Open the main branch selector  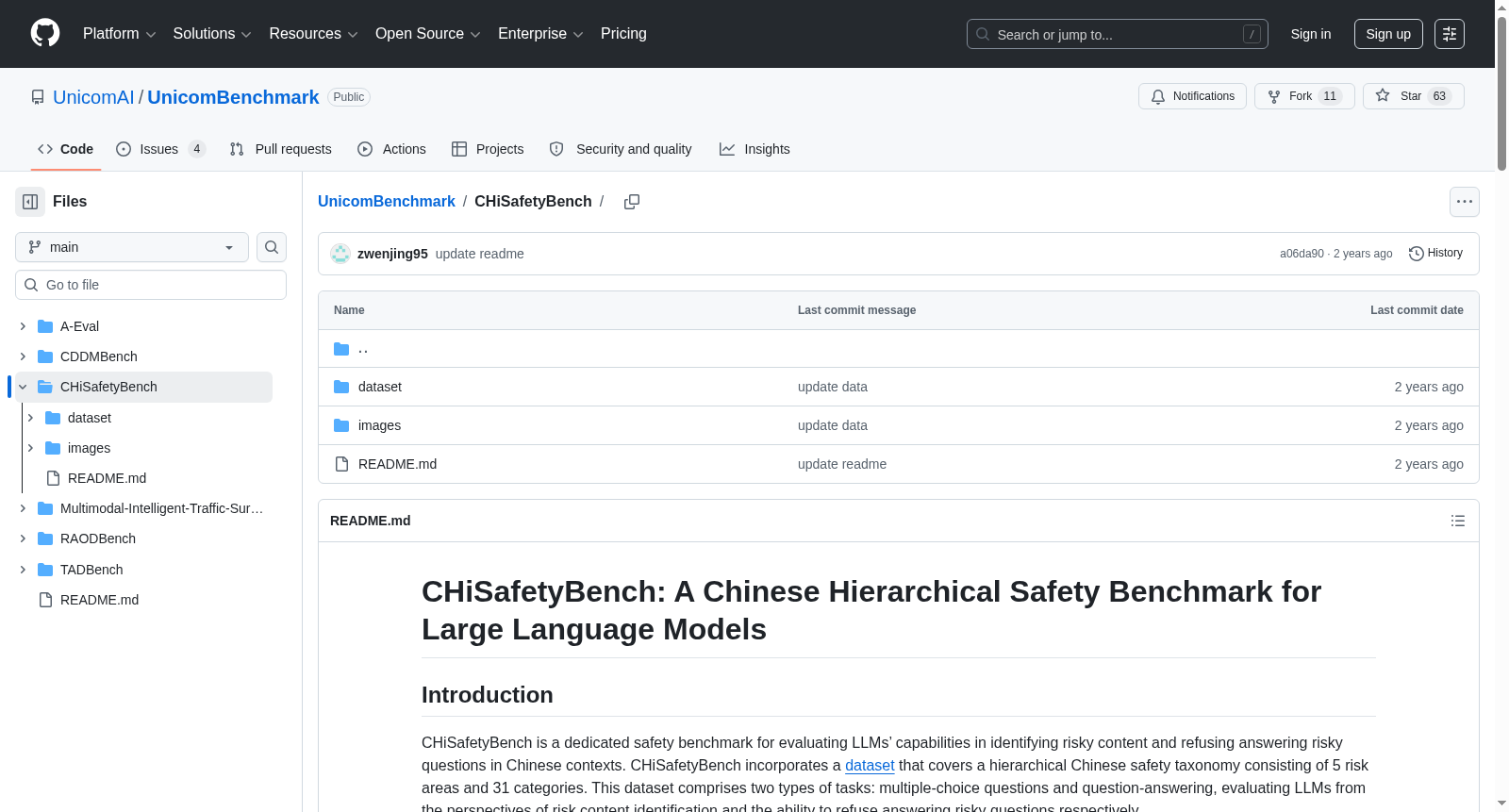(x=132, y=247)
